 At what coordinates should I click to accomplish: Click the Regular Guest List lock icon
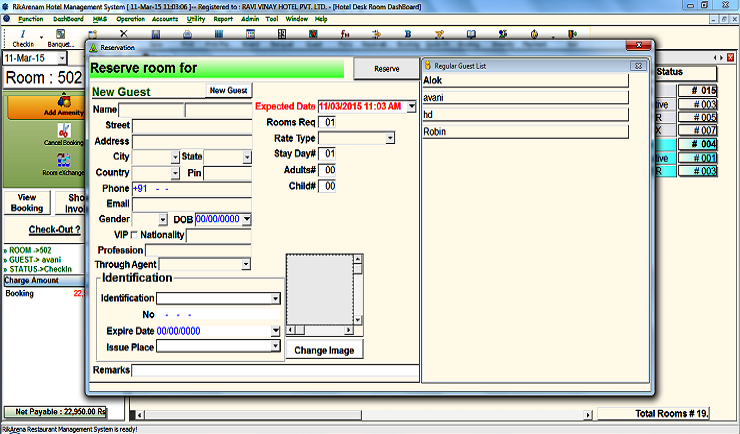coord(427,65)
